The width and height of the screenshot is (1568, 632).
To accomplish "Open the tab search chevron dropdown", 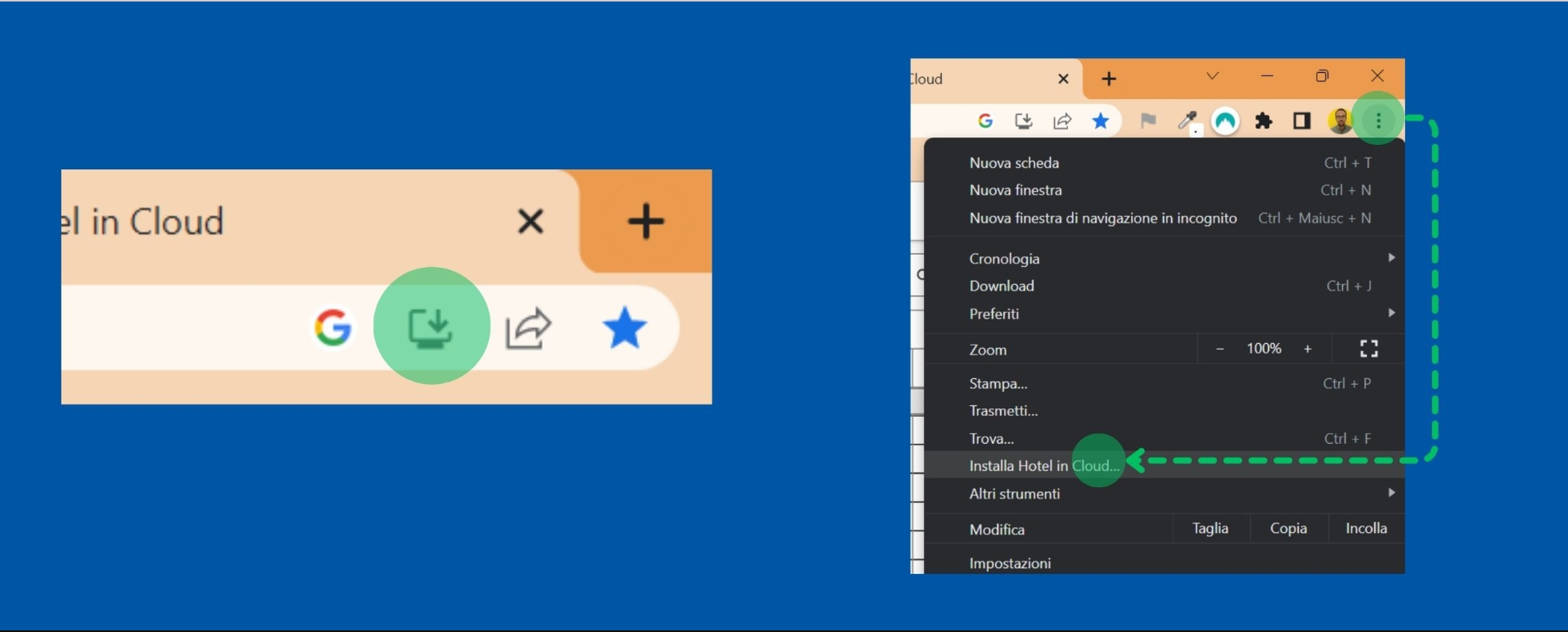I will point(1213,76).
